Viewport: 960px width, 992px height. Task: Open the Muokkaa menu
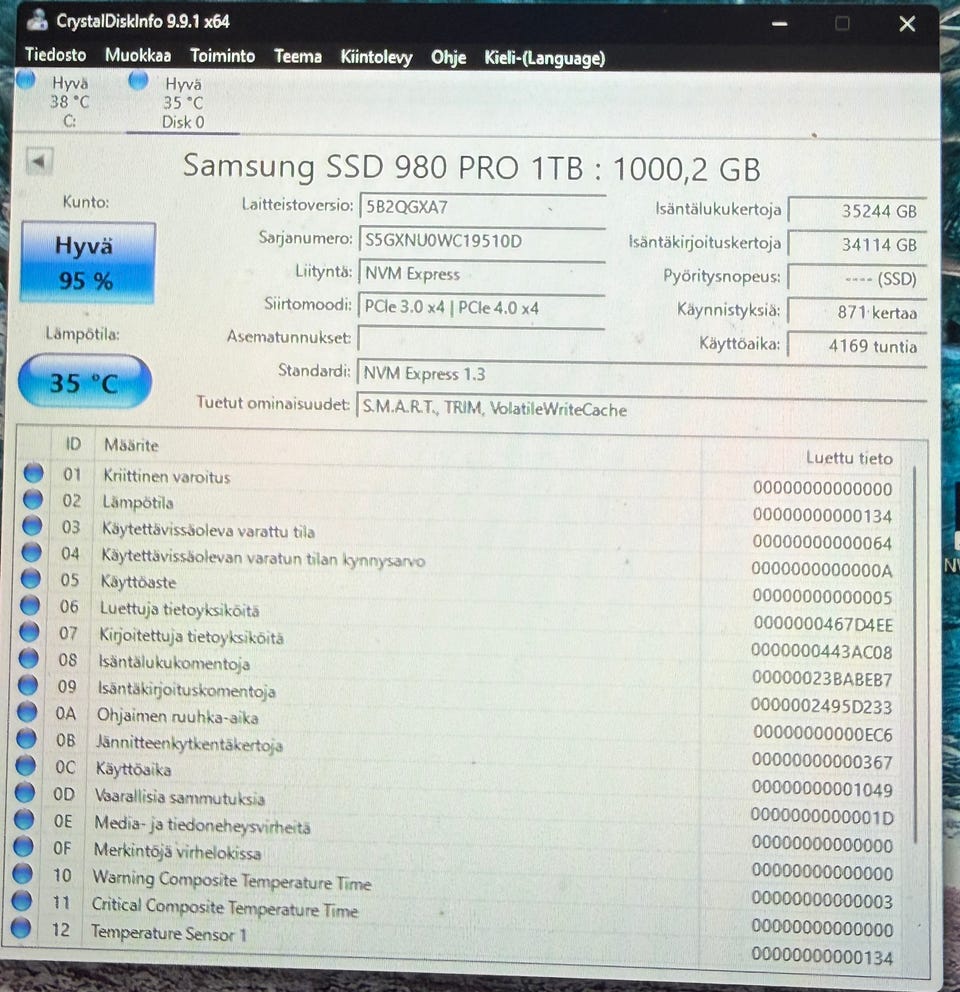tap(138, 56)
